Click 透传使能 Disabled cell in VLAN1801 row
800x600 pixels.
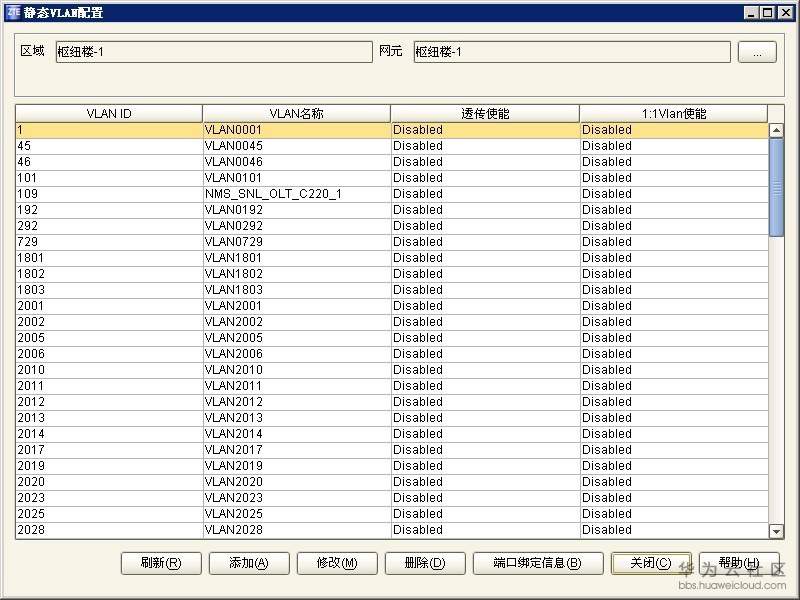click(x=485, y=258)
